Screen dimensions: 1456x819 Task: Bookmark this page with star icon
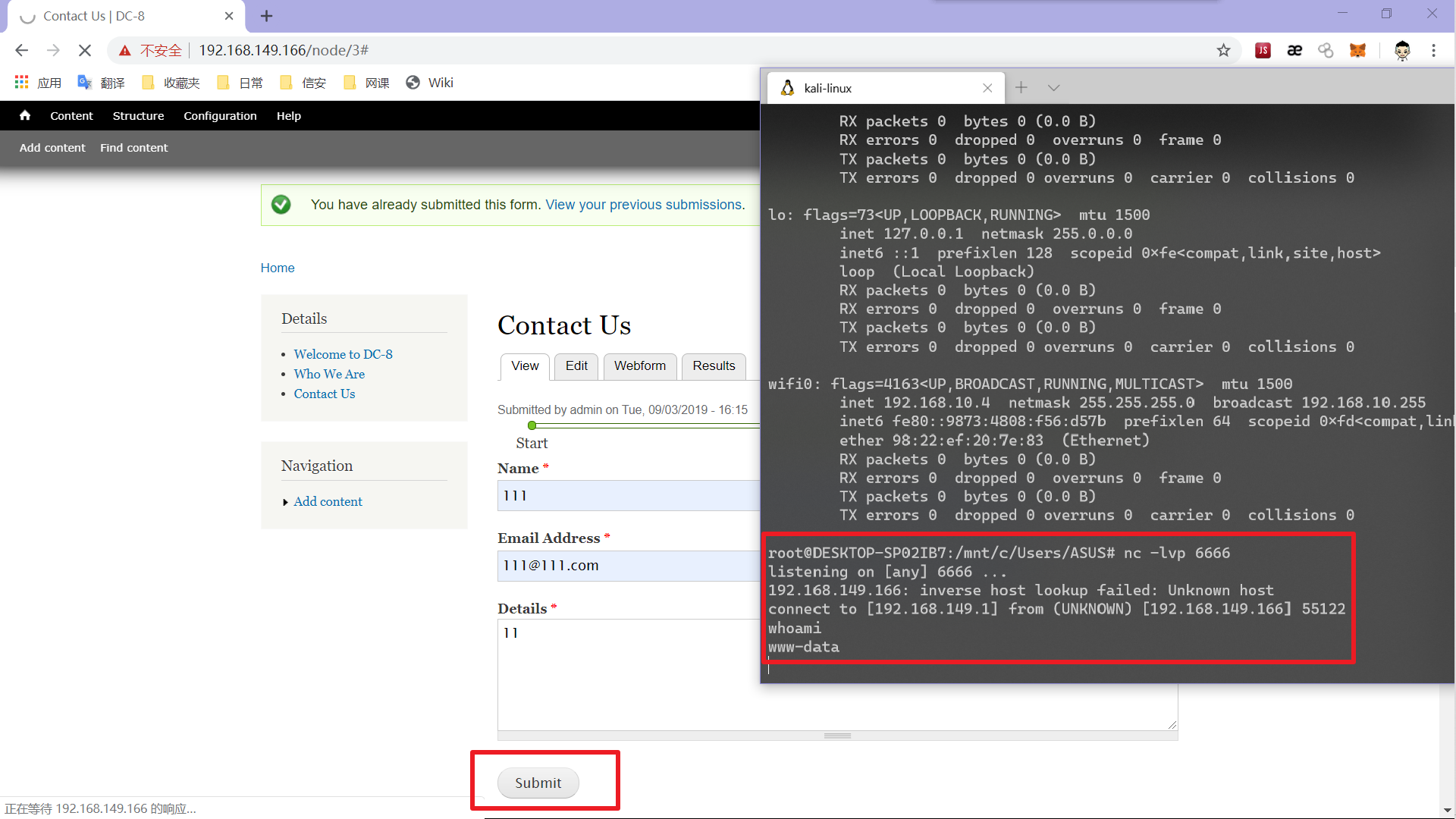coord(1223,50)
